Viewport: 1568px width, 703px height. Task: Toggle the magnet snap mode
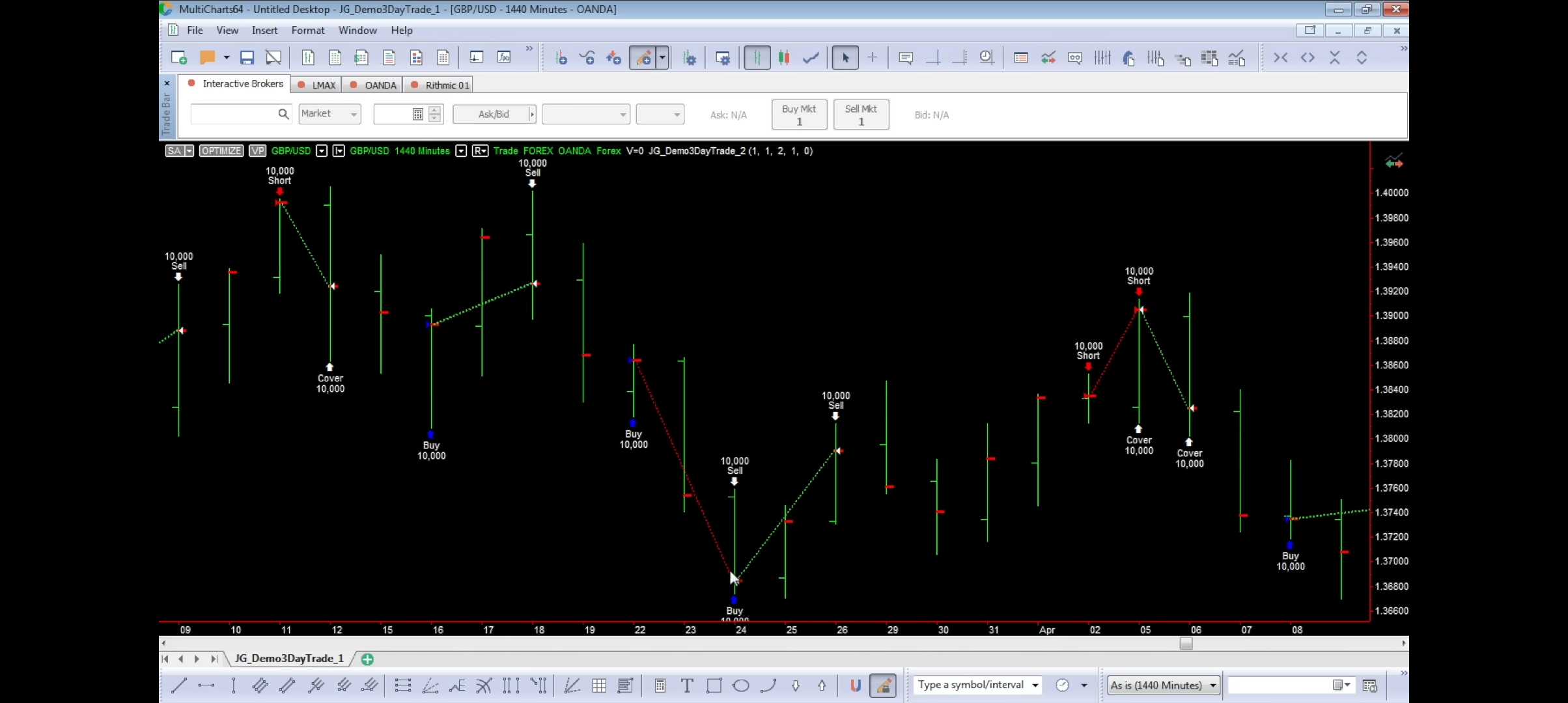click(856, 685)
